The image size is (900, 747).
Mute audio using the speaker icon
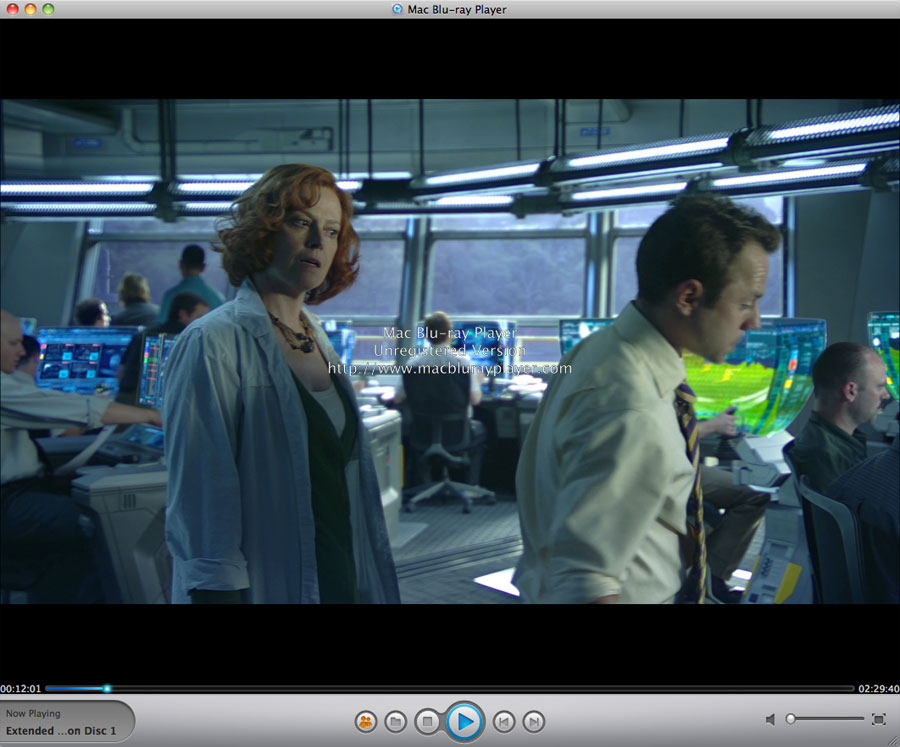pyautogui.click(x=770, y=719)
